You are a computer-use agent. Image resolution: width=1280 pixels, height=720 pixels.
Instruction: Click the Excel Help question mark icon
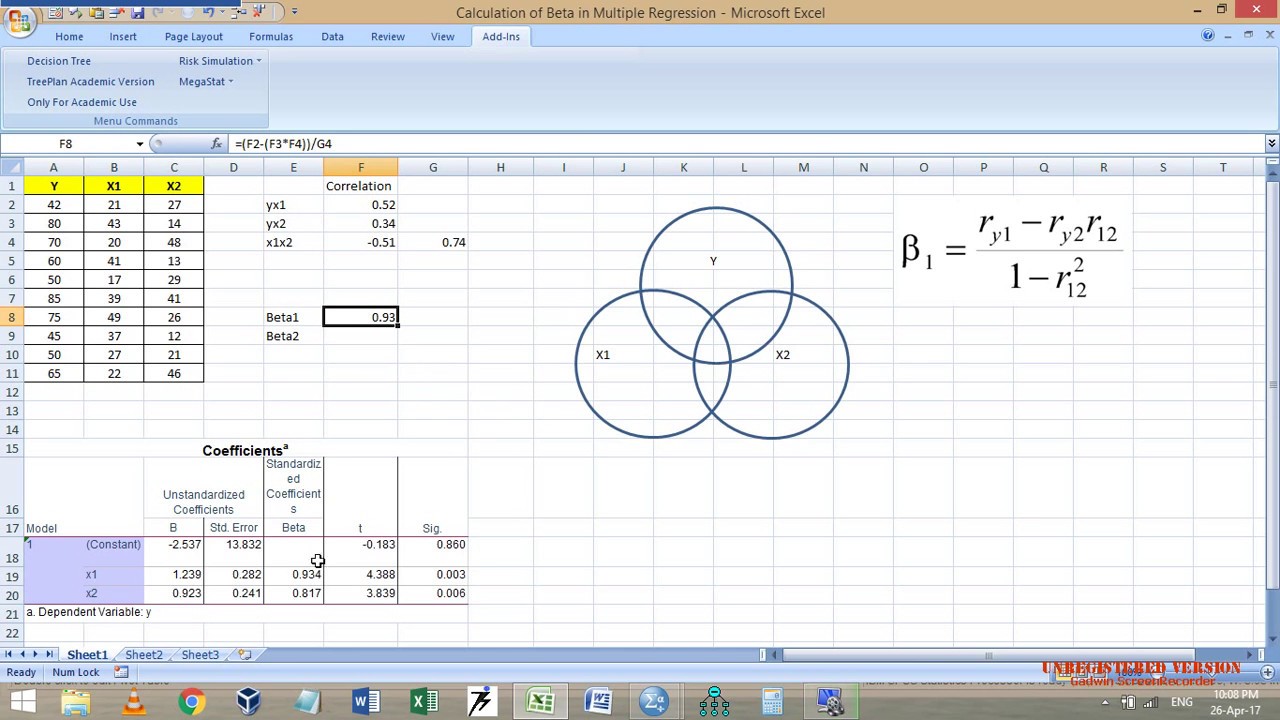click(x=1208, y=36)
